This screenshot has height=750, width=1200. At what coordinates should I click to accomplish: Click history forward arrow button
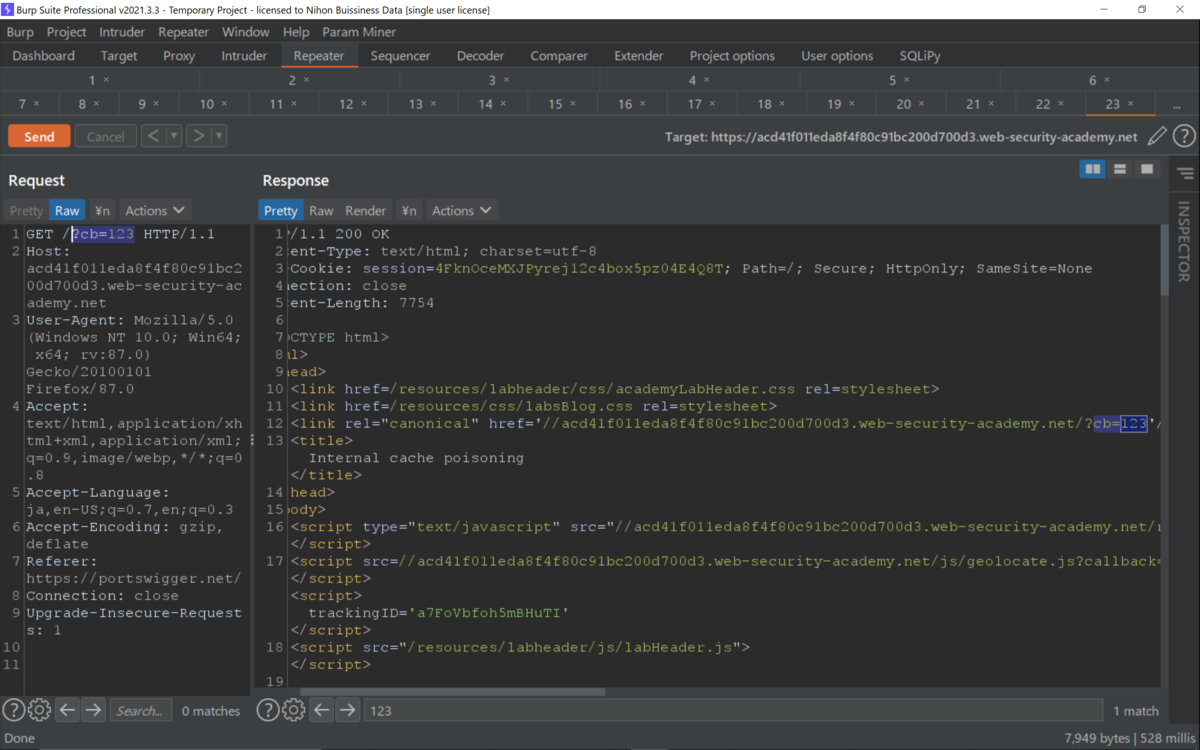coord(198,136)
